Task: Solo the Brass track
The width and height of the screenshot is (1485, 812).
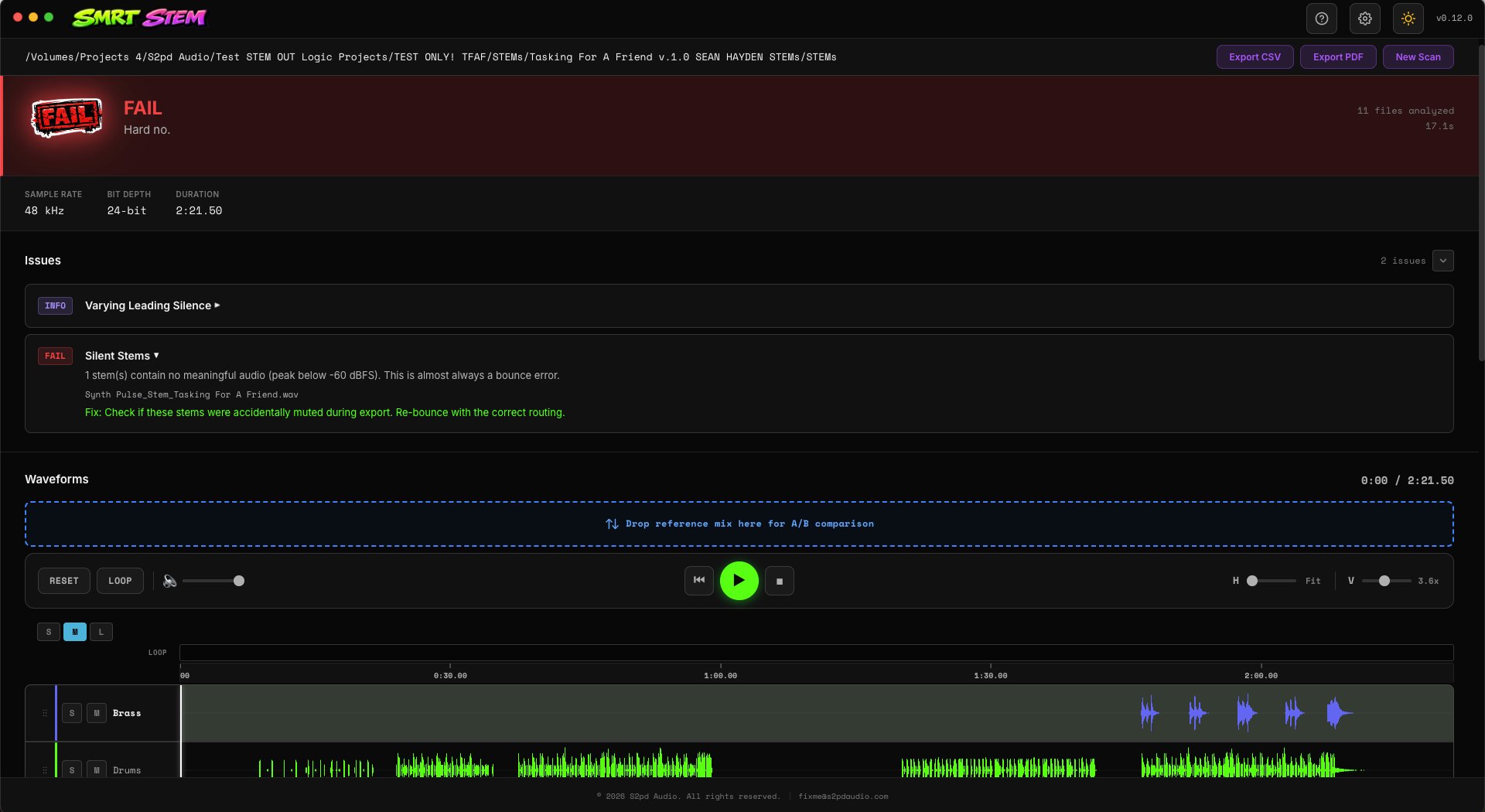Action: pos(72,713)
